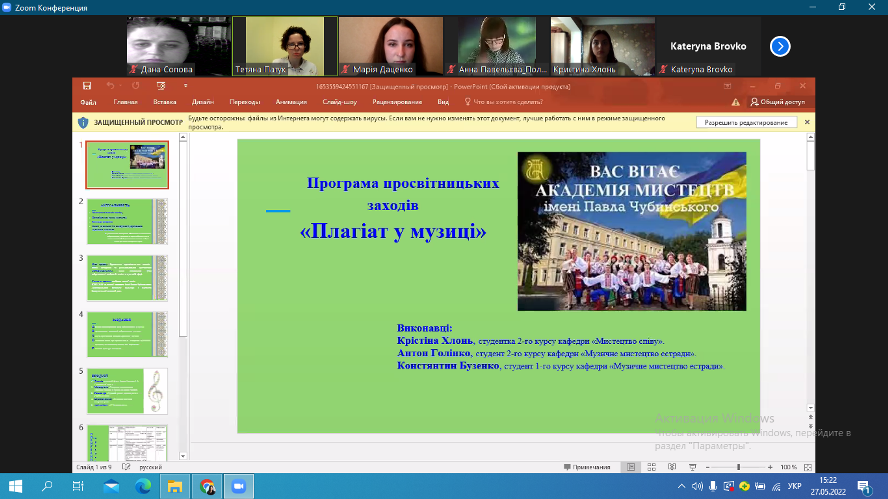Open Zoom from the Windows taskbar
The height and width of the screenshot is (499, 888).
click(x=238, y=486)
